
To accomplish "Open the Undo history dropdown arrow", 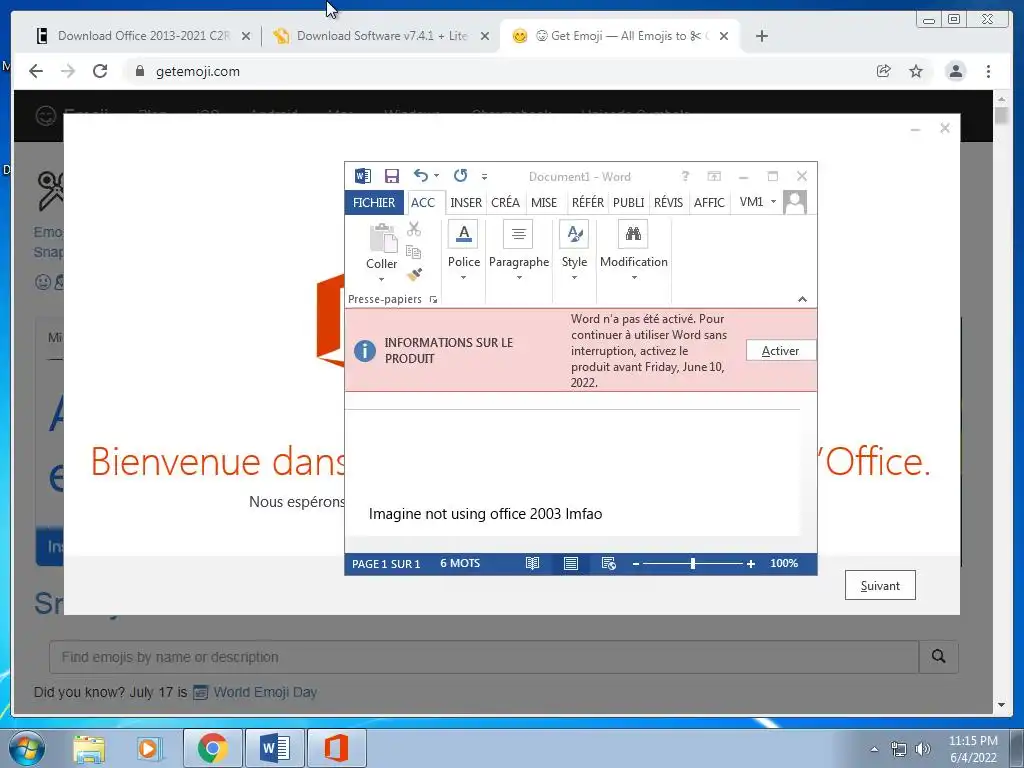I will pos(437,175).
